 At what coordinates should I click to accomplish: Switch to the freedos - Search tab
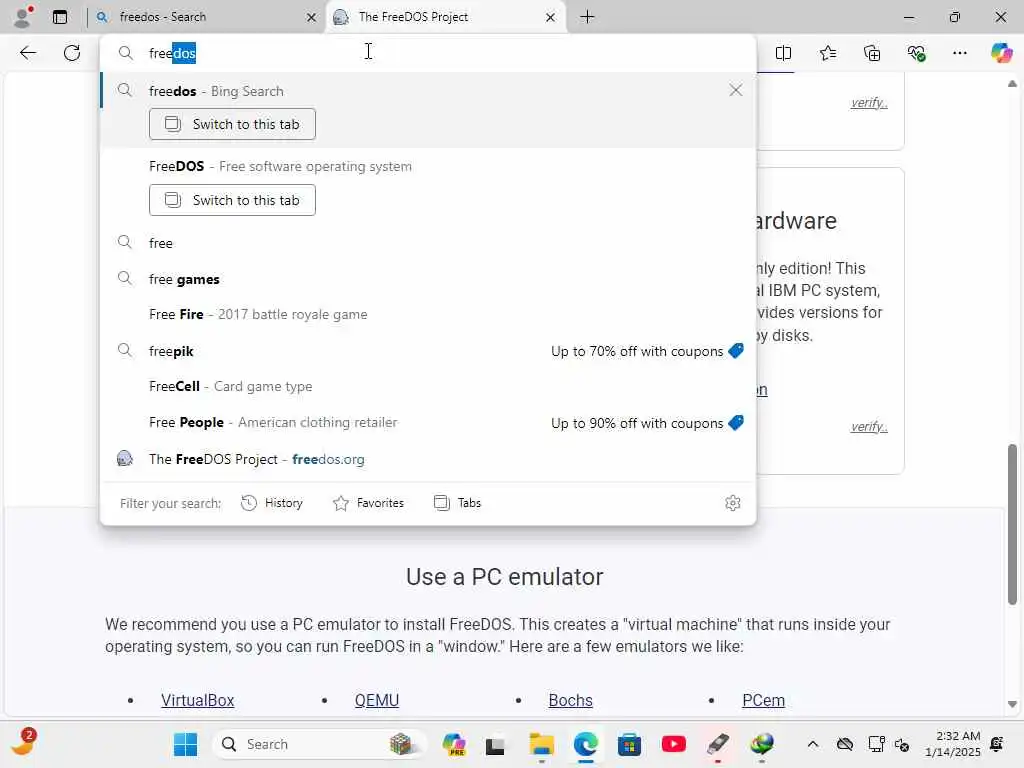(206, 17)
